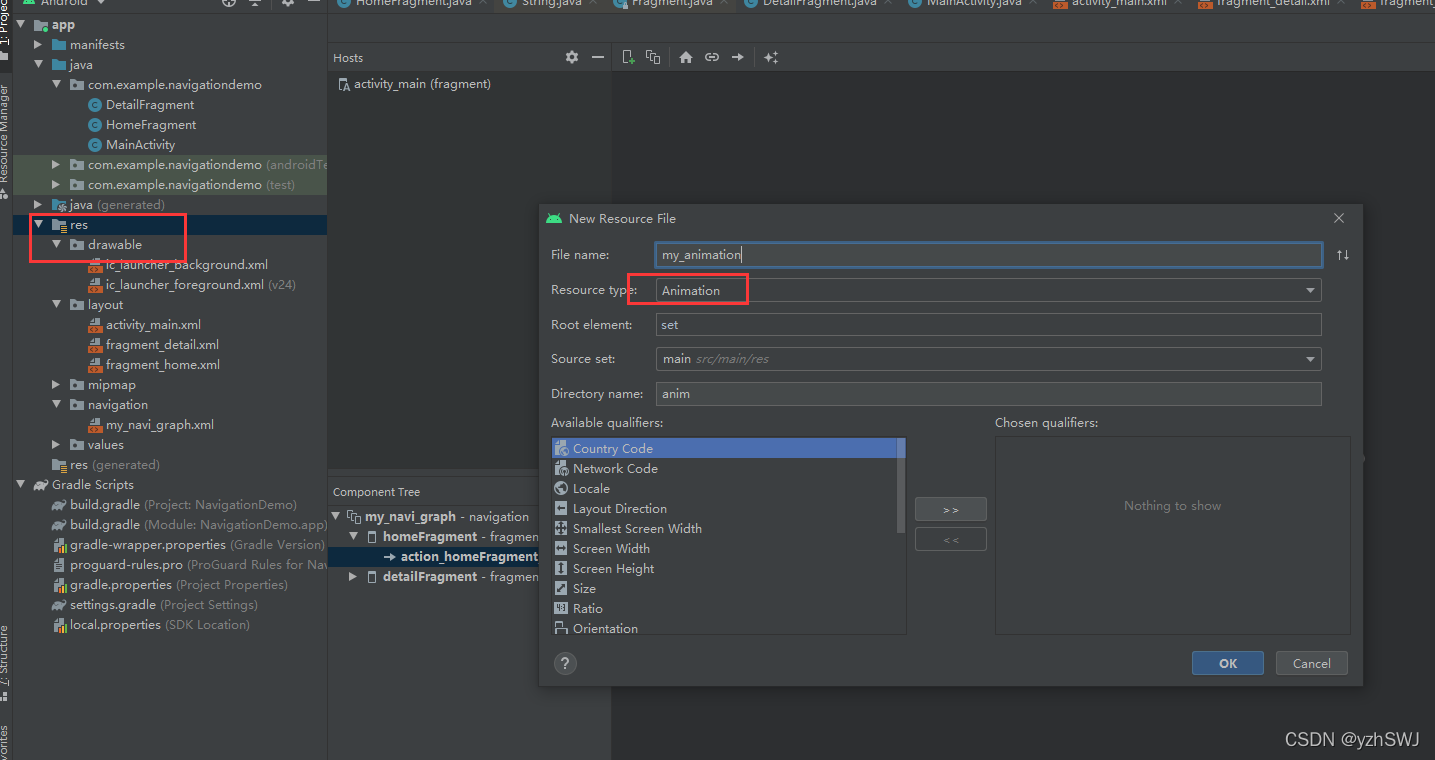The width and height of the screenshot is (1435, 760).
Task: Open the Source set dropdown
Action: click(x=1309, y=359)
